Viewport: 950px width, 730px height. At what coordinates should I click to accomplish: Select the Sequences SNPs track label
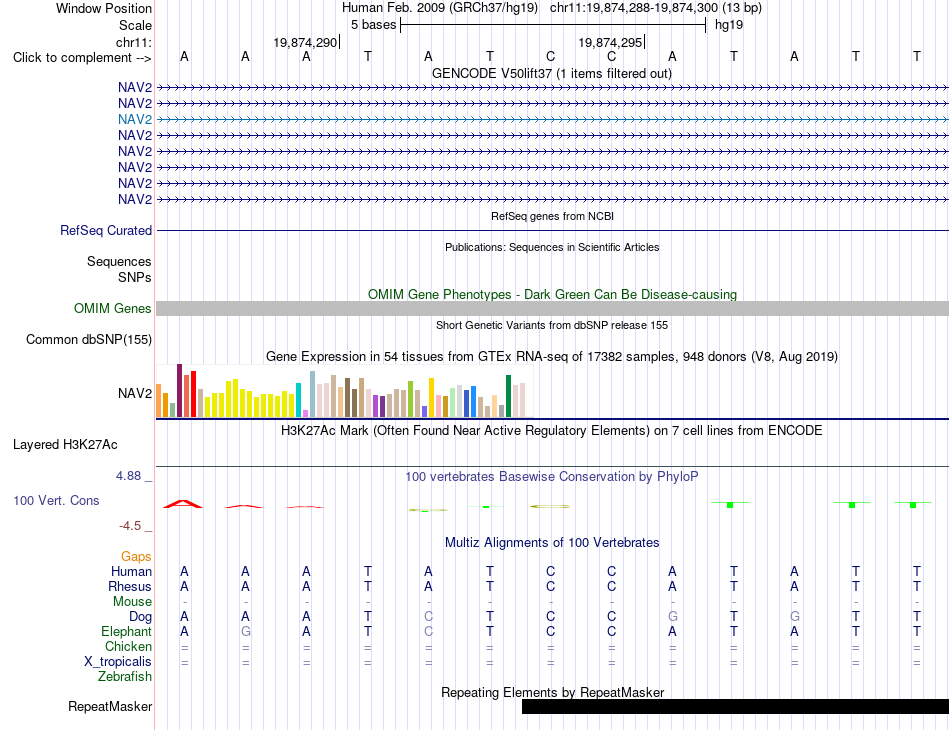[x=119, y=270]
